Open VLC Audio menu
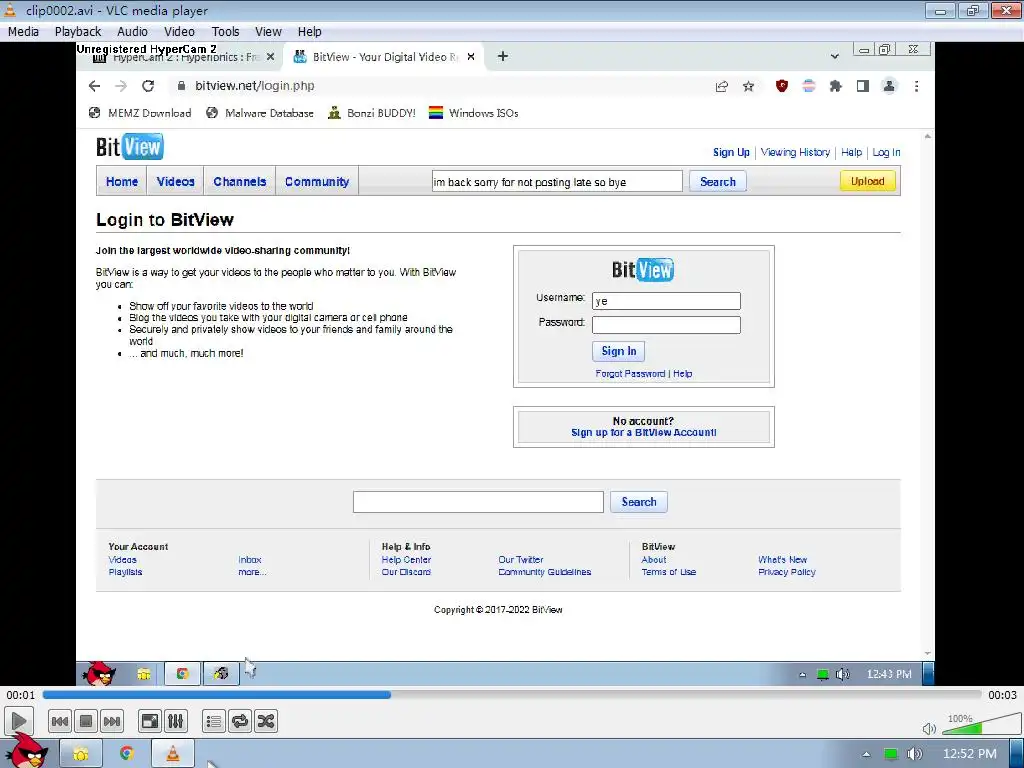 [132, 31]
